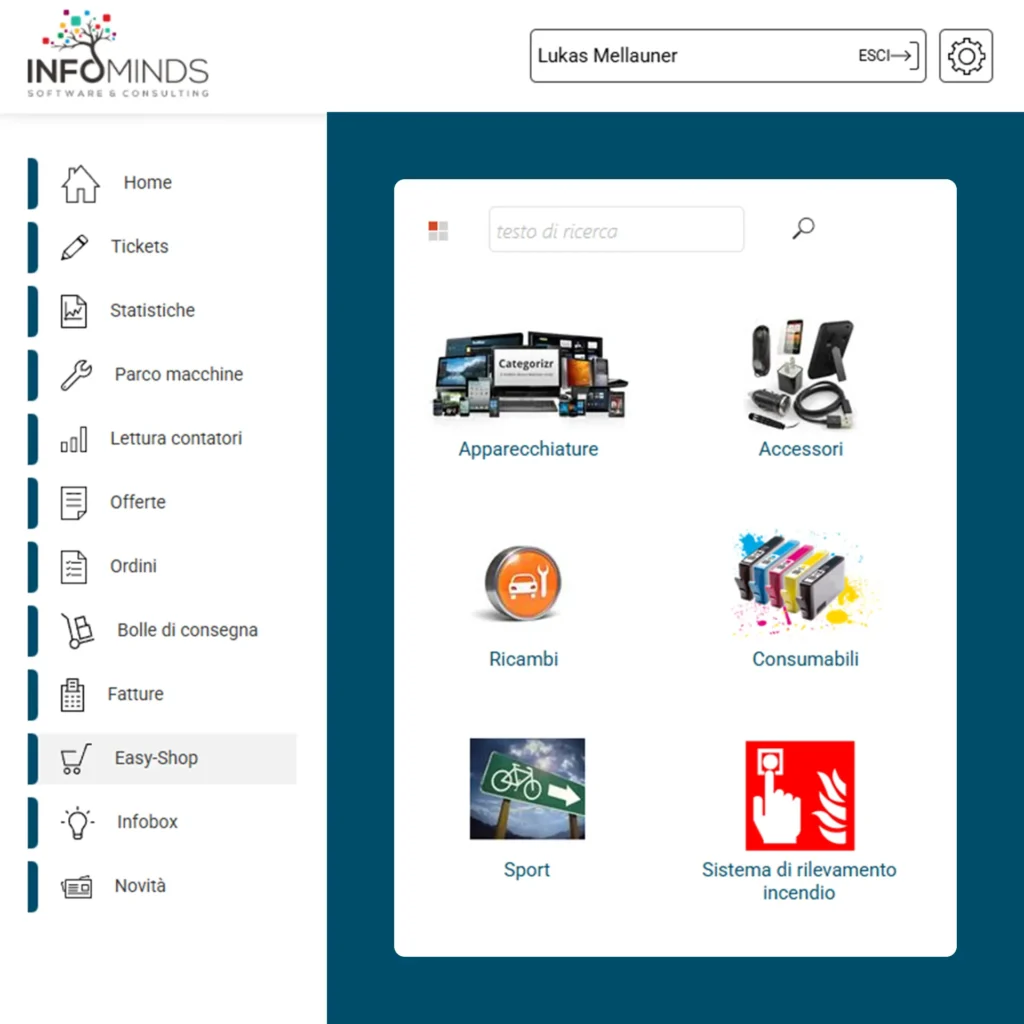Click the grid view icon near search
This screenshot has width=1024, height=1024.
point(437,229)
